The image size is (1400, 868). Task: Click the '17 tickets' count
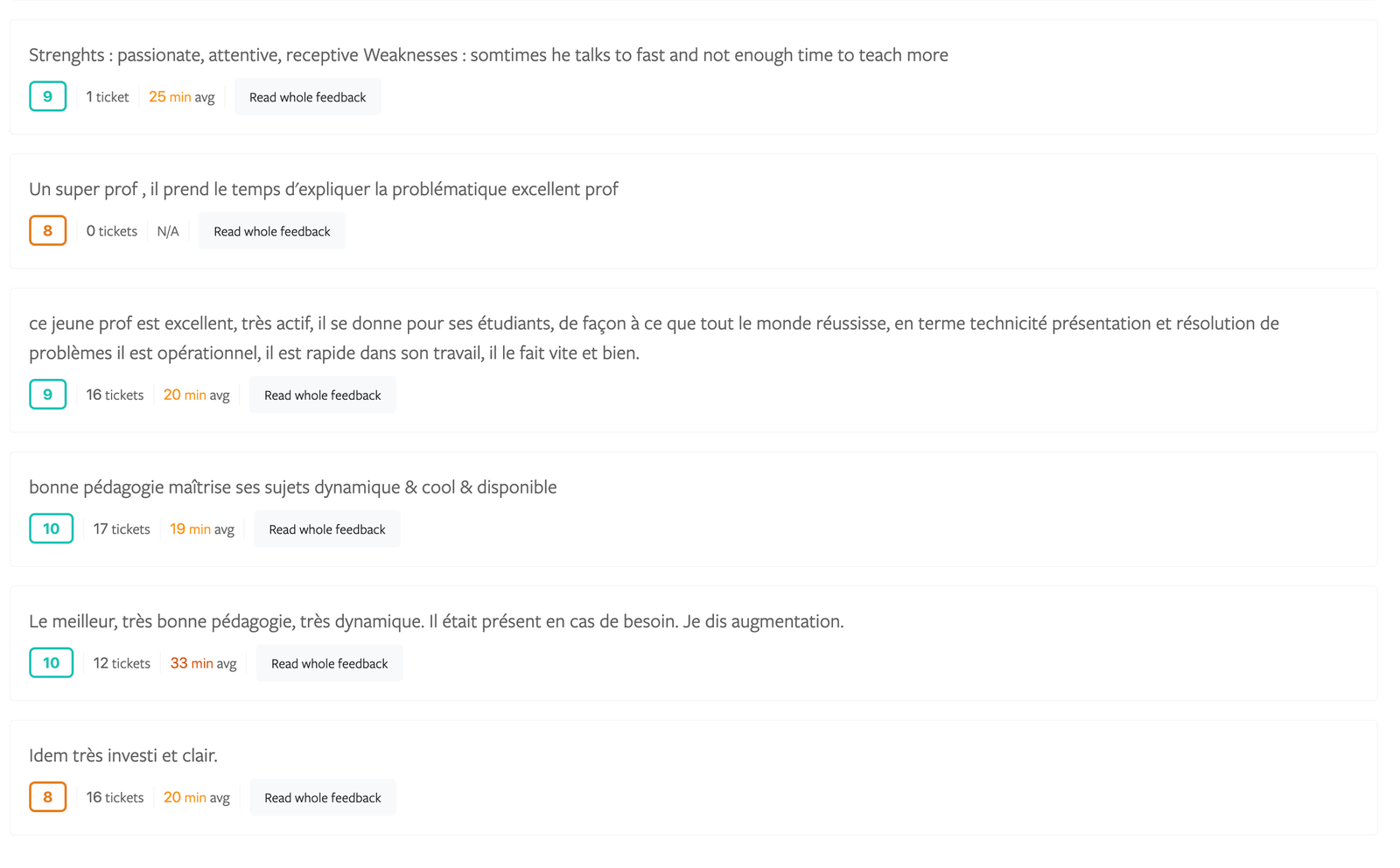(122, 529)
